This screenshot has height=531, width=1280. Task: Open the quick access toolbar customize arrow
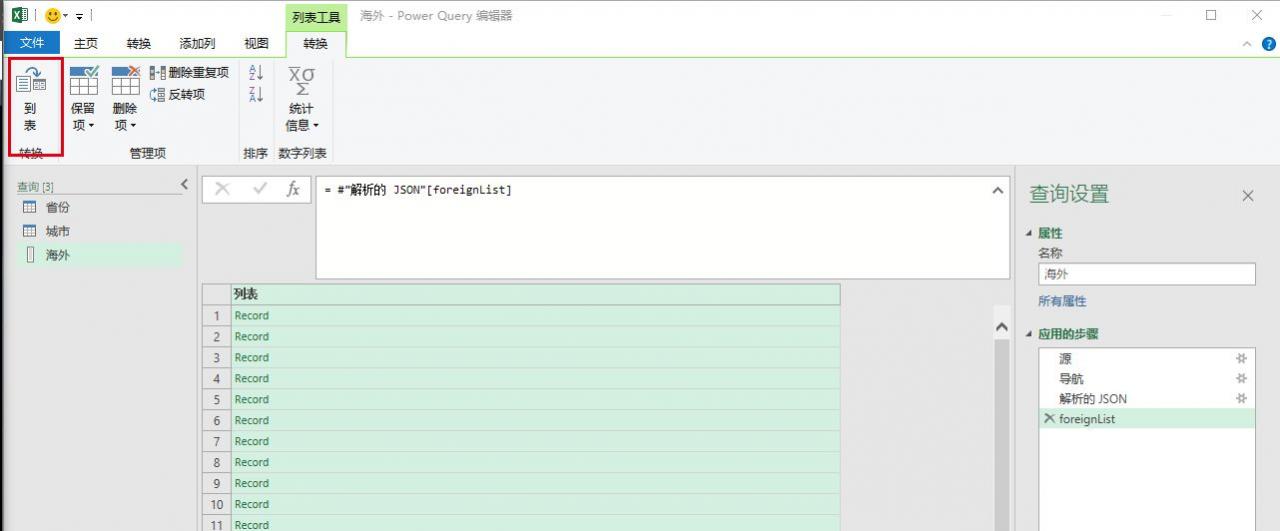[x=80, y=16]
